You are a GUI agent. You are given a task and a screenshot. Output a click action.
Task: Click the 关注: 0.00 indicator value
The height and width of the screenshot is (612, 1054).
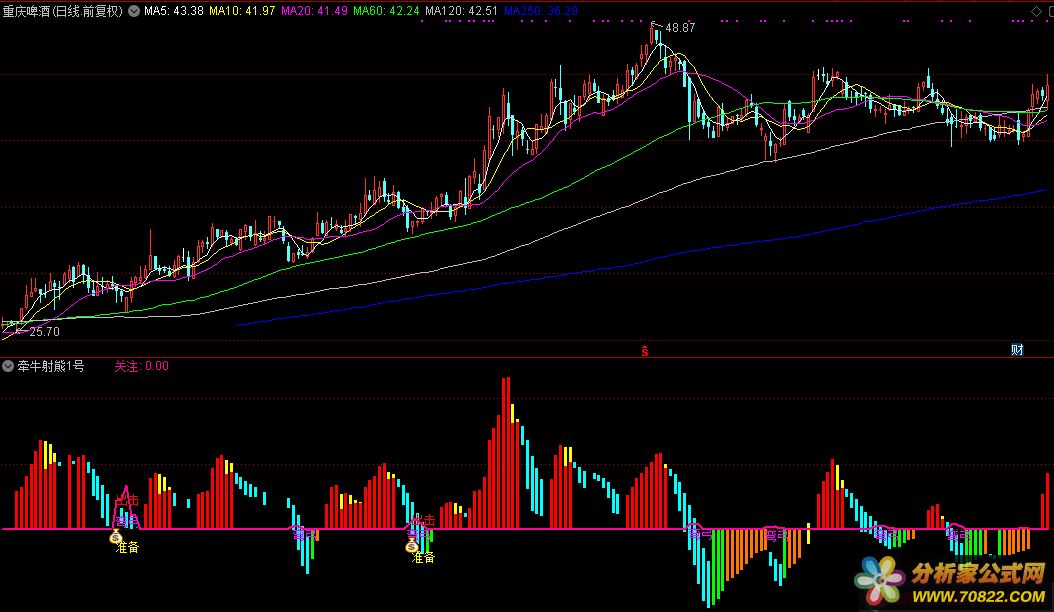coord(141,367)
